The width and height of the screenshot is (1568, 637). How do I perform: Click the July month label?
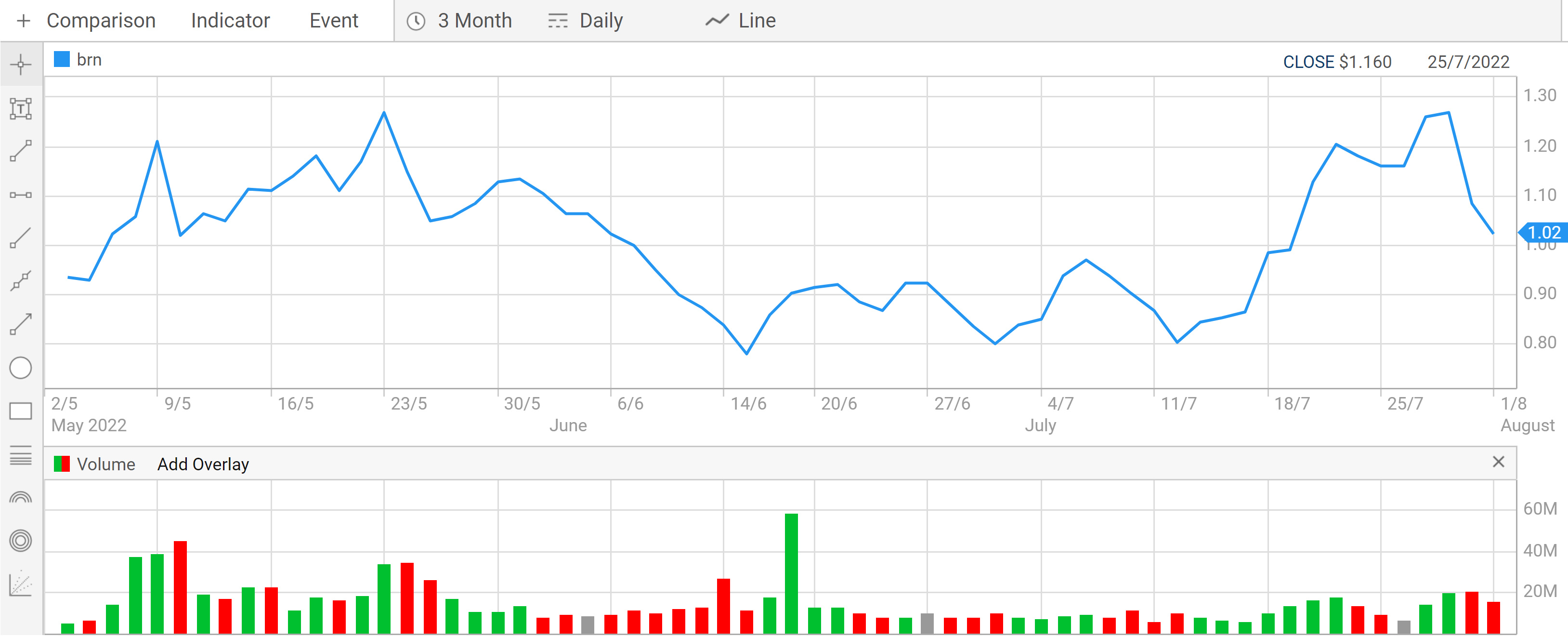coord(1040,425)
